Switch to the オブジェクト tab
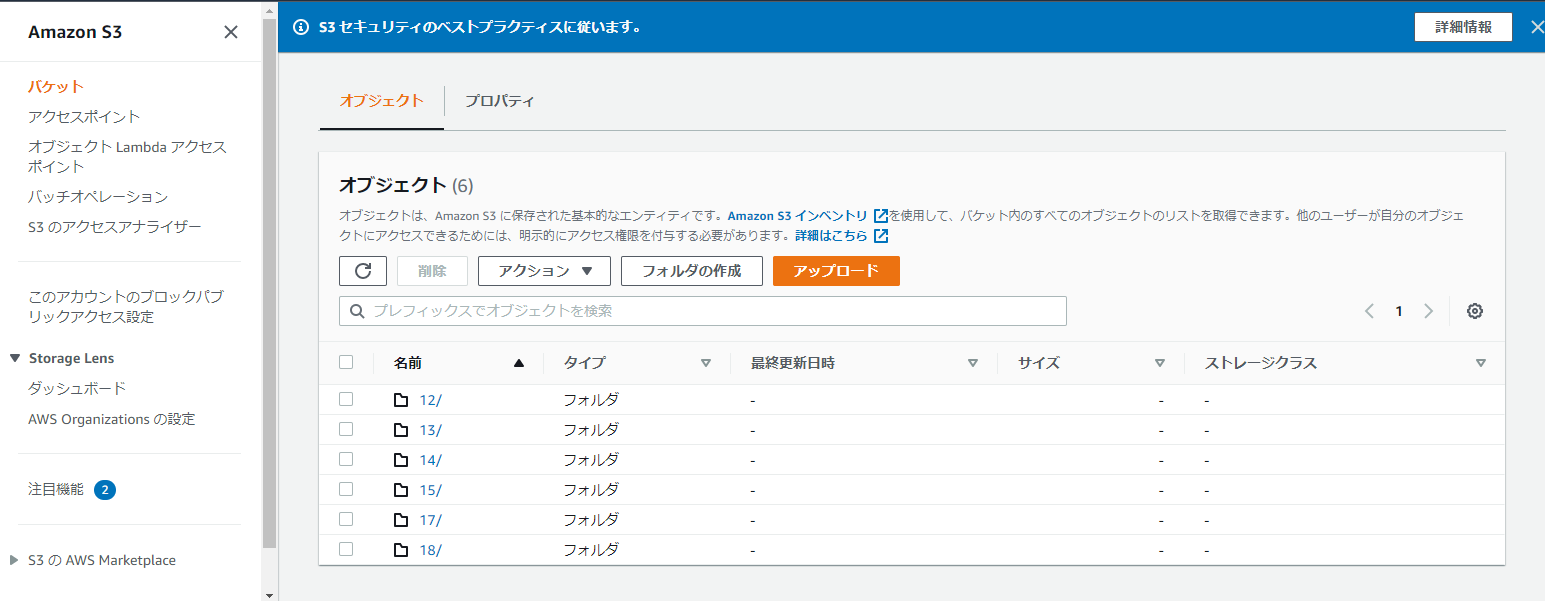The width and height of the screenshot is (1545, 601). pyautogui.click(x=382, y=101)
